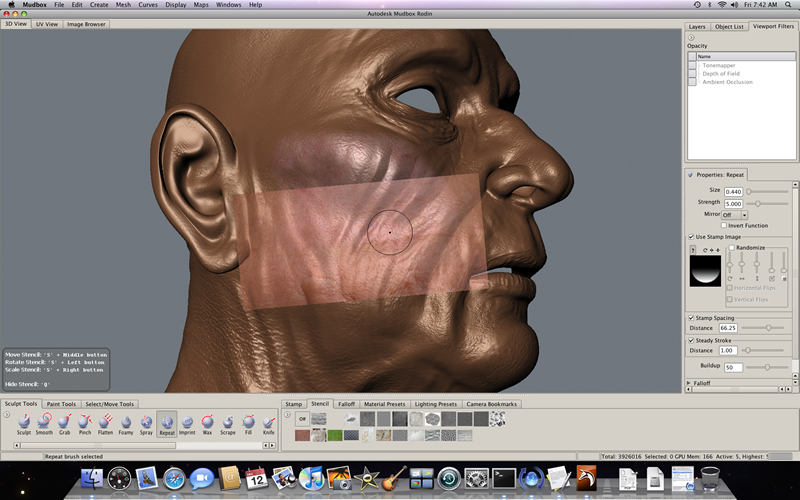Select the Flatten brush tool
Viewport: 800px width, 500px height.
(x=105, y=421)
